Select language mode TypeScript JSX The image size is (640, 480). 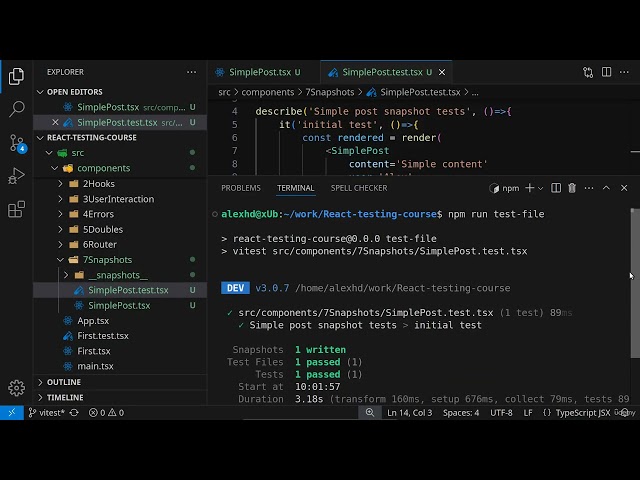point(582,413)
